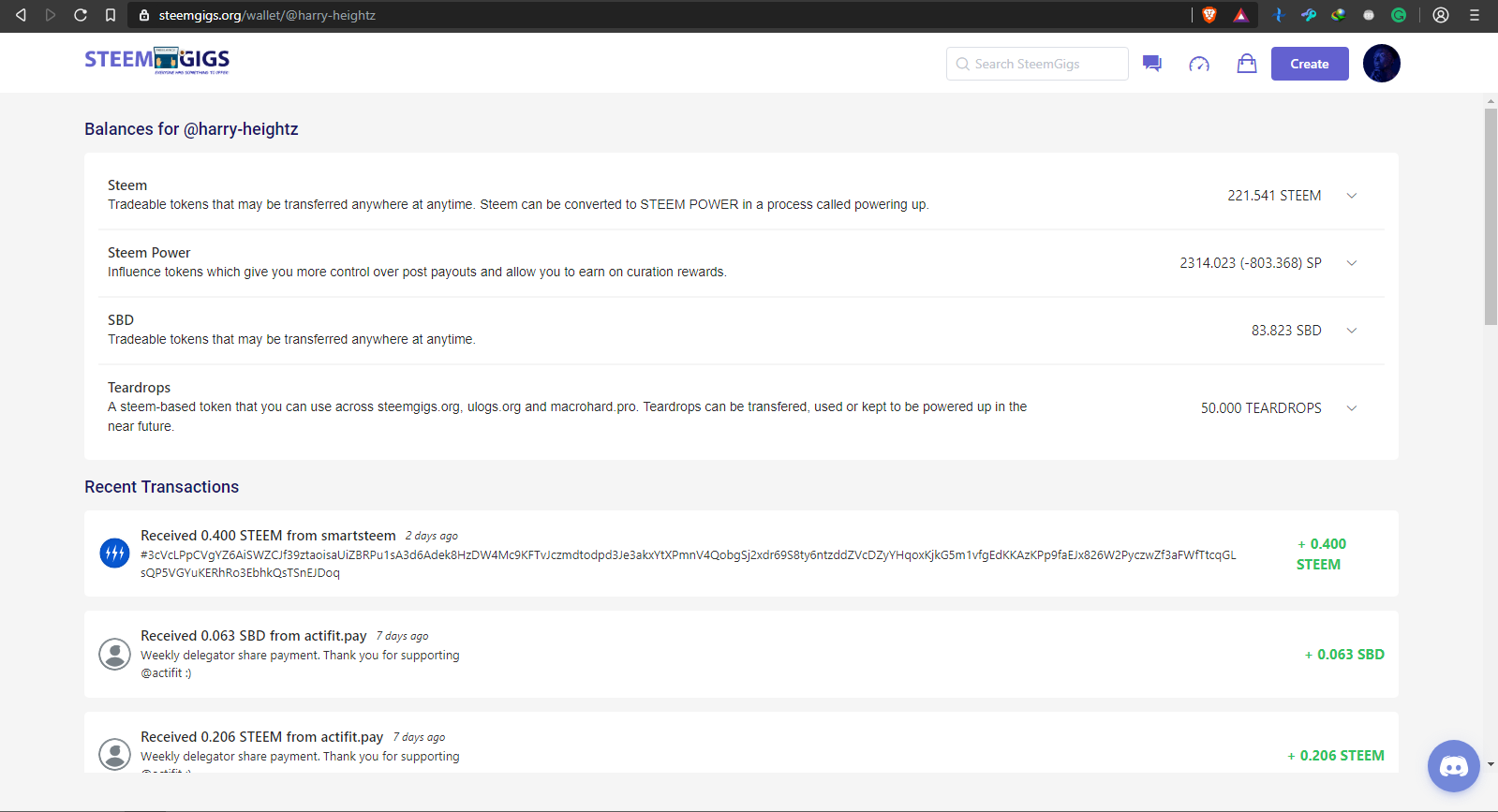Open the shopping bag icon

pos(1247,63)
